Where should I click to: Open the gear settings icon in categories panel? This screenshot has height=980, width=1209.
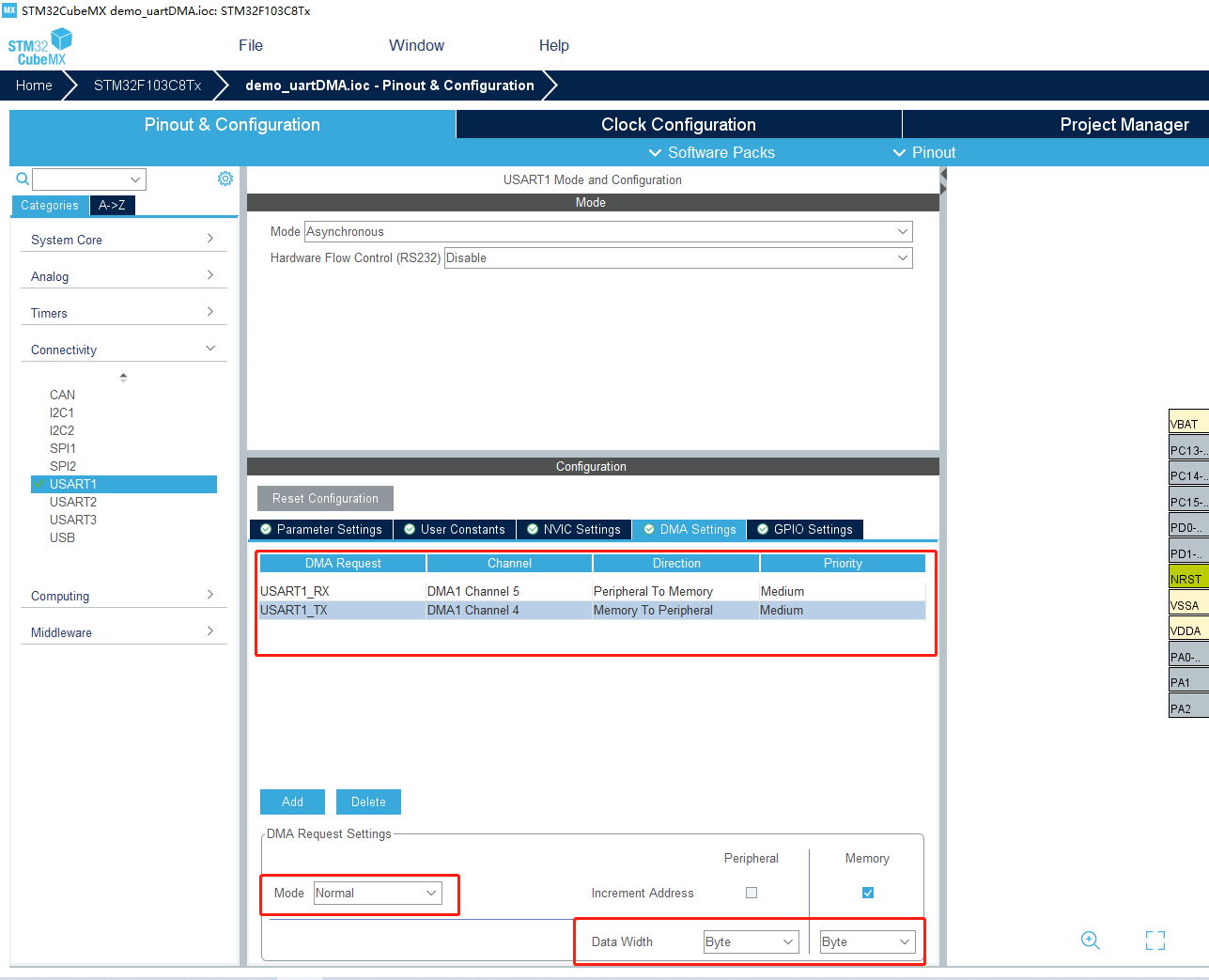pos(225,179)
